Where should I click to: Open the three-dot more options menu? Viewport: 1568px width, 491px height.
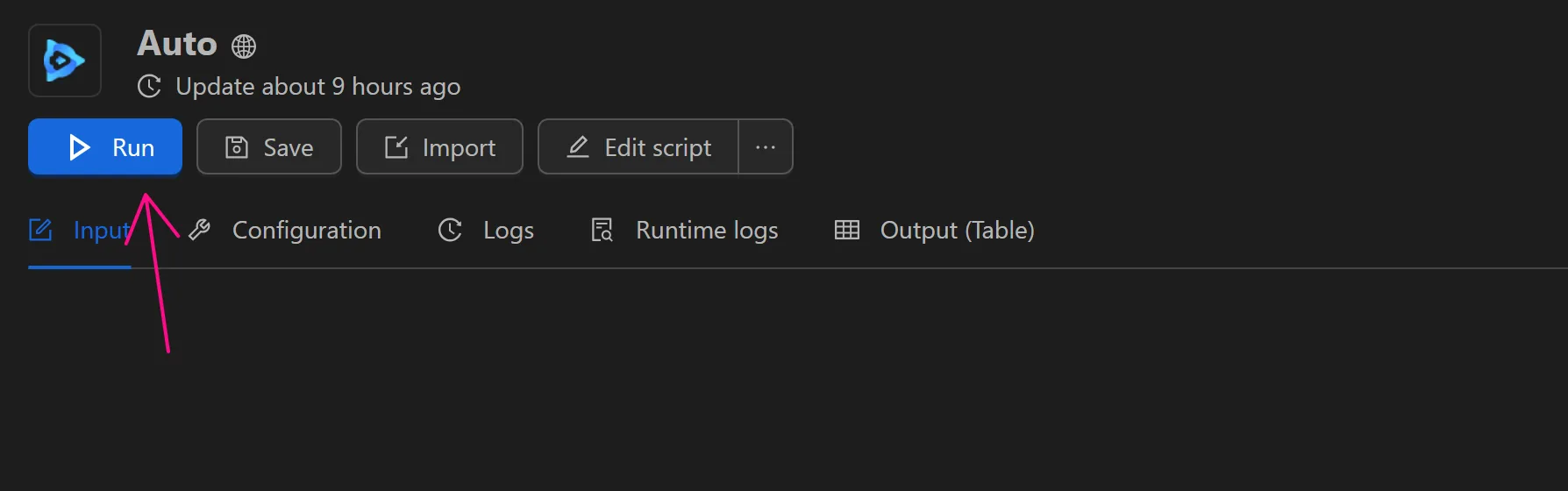766,147
